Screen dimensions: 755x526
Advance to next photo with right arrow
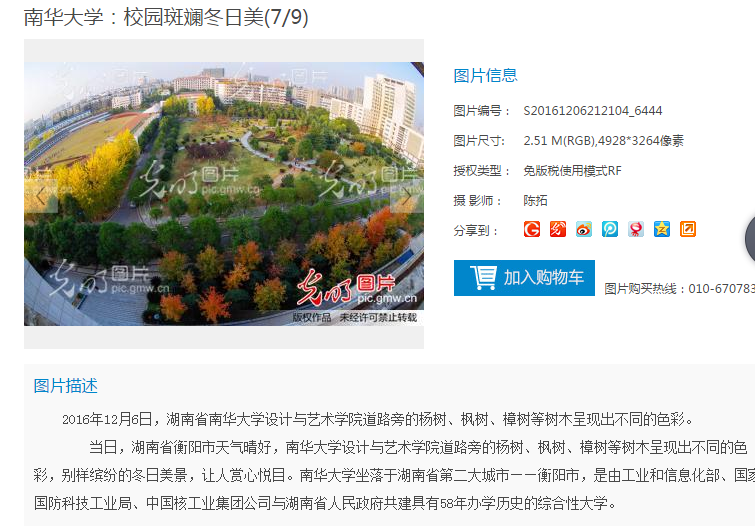[407, 196]
